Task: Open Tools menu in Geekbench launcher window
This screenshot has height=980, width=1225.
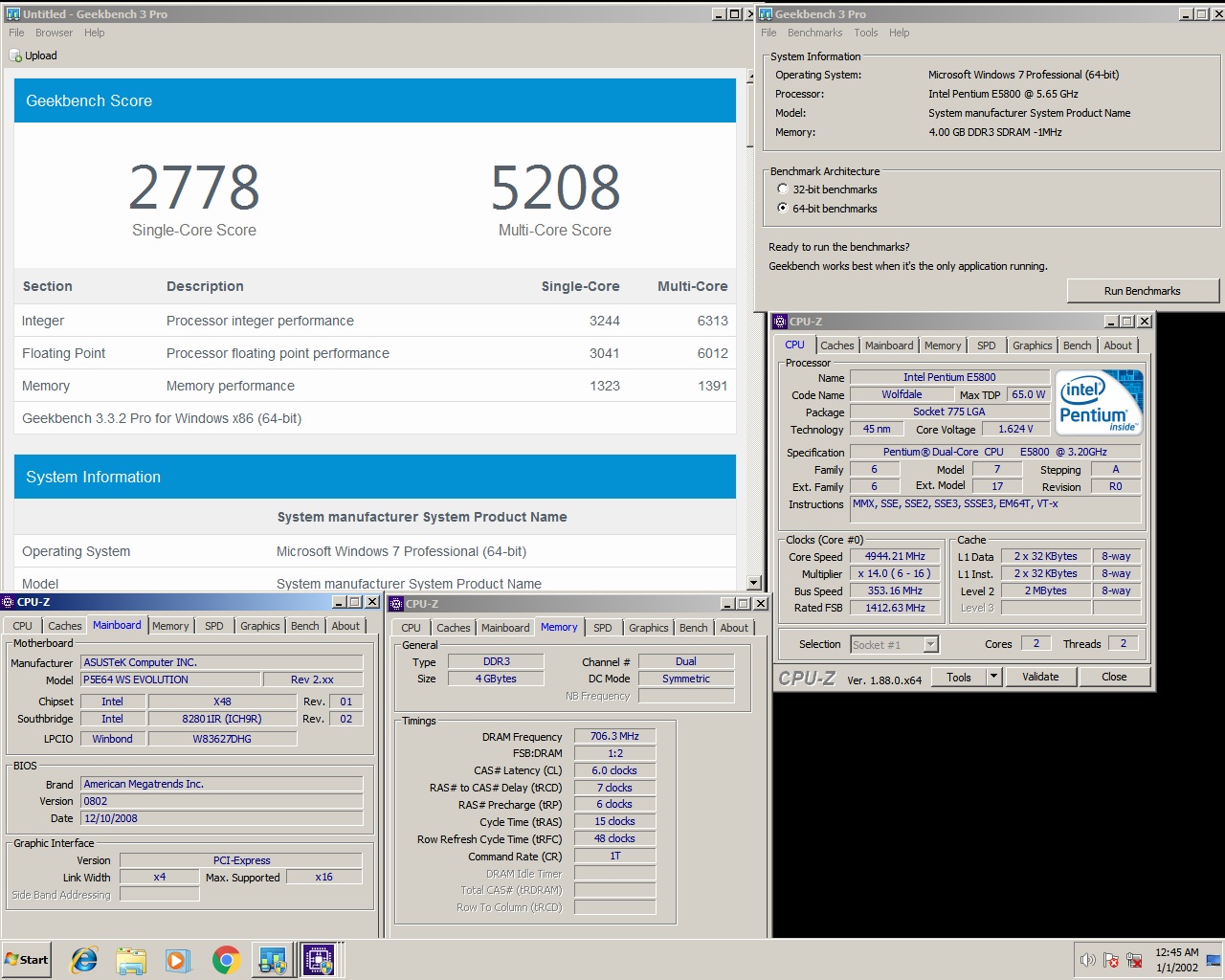Action: [866, 33]
